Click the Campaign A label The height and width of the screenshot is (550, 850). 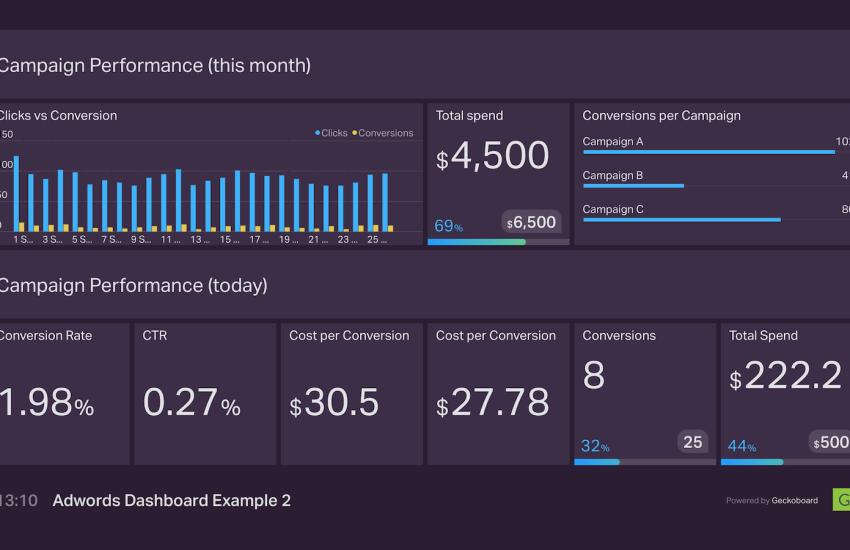[x=613, y=141]
